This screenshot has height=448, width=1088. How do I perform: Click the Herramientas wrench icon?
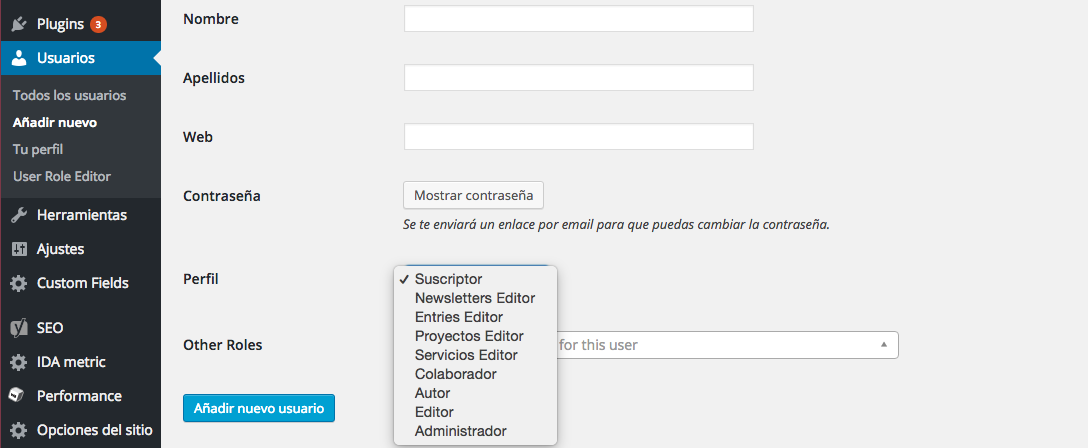coord(19,215)
